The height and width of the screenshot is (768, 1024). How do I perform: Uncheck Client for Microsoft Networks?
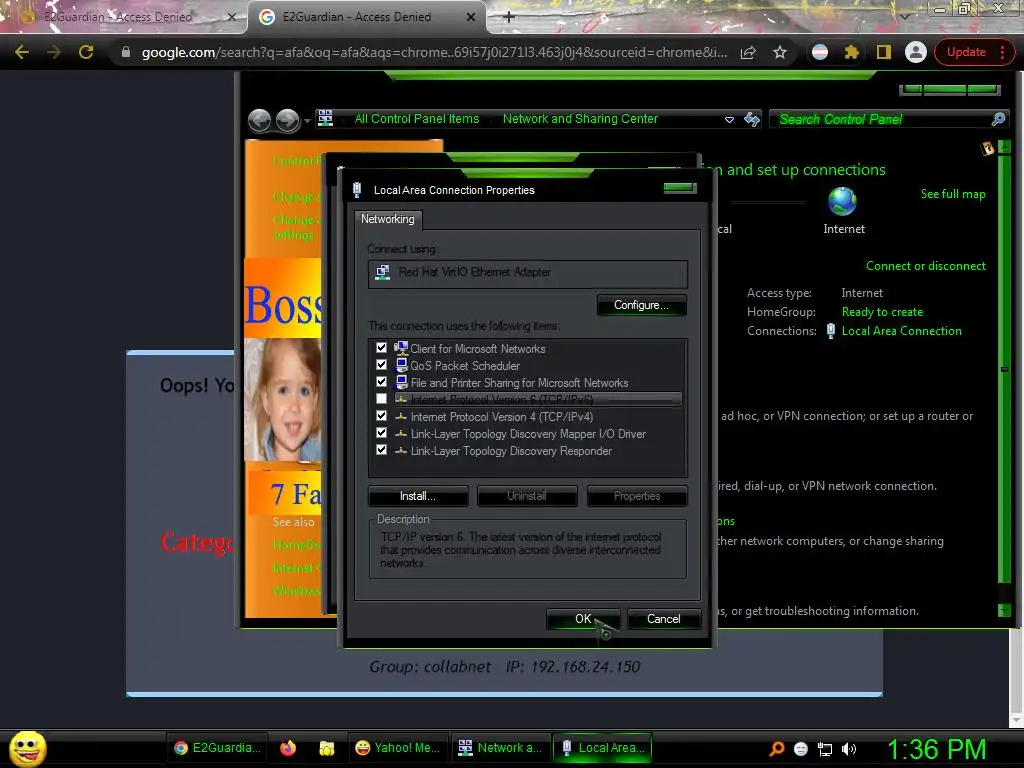tap(381, 348)
